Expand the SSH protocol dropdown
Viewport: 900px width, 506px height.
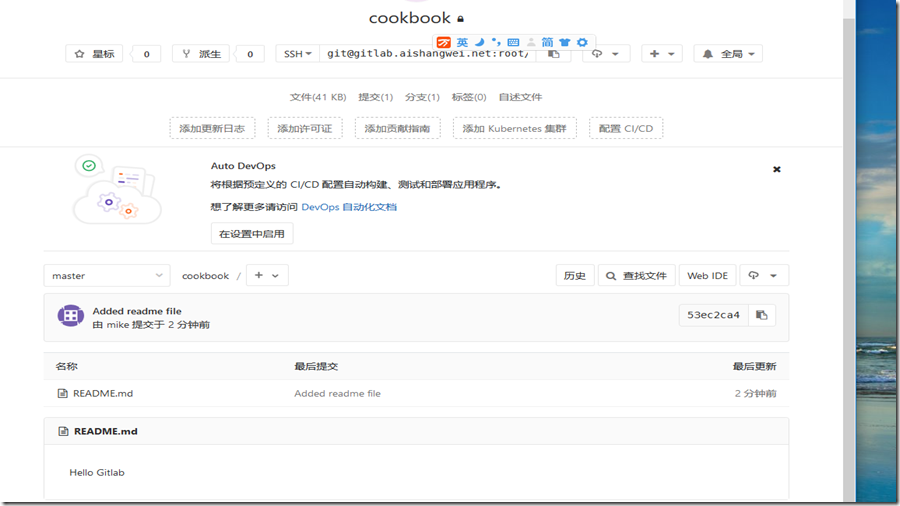click(x=297, y=54)
